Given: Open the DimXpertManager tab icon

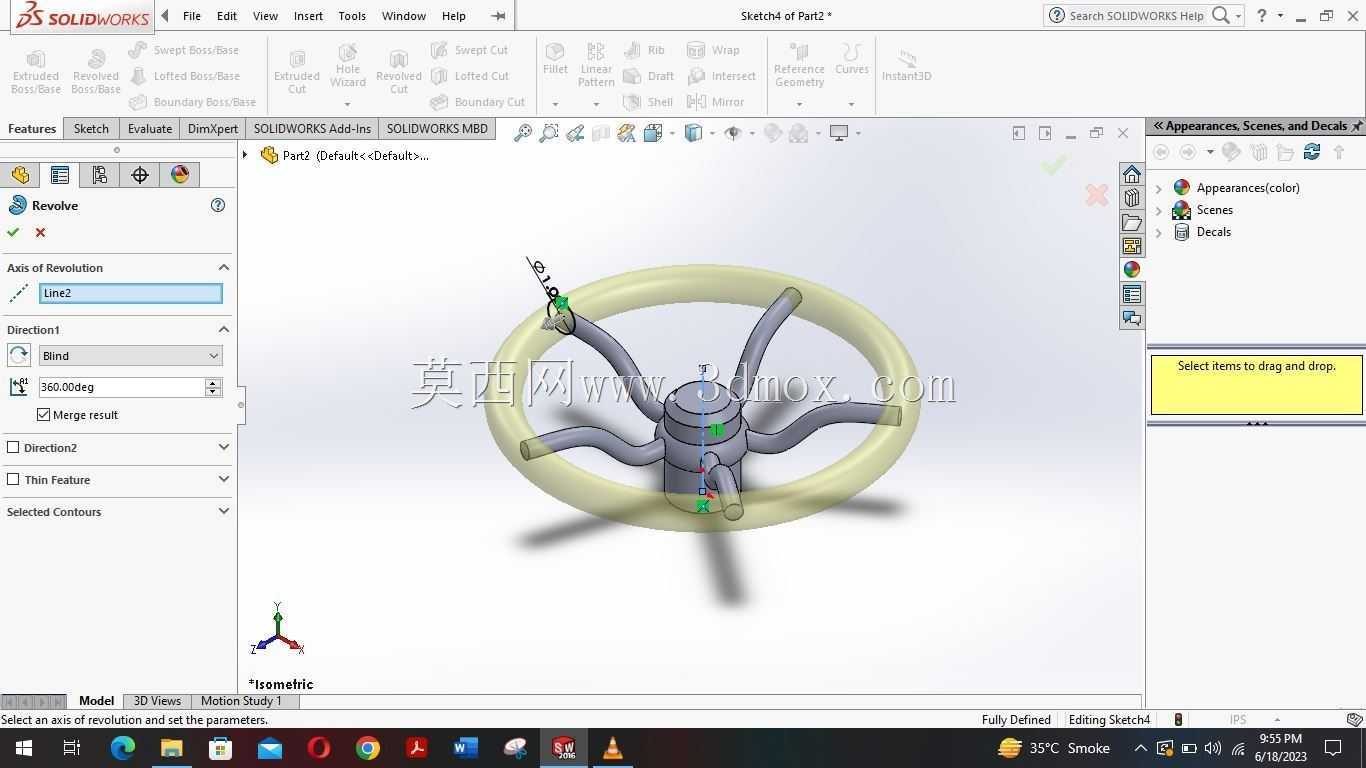Looking at the screenshot, I should pos(140,175).
